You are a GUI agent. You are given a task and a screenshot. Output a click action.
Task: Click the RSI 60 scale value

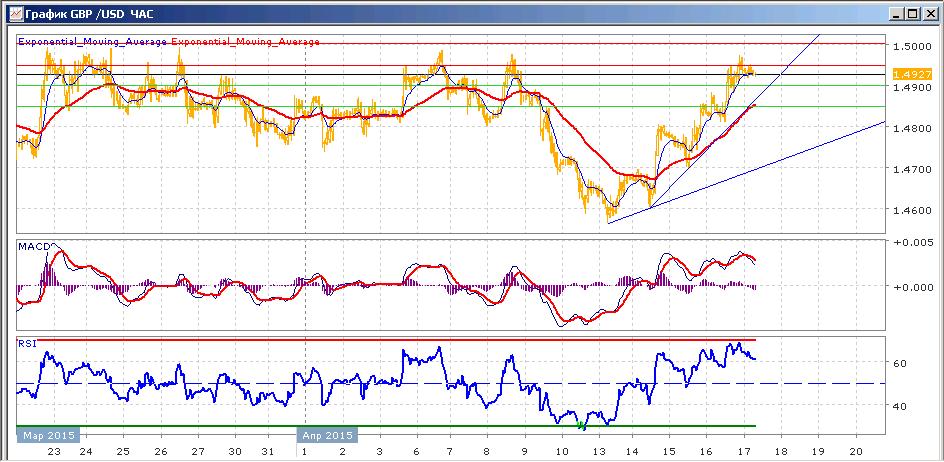coord(901,363)
